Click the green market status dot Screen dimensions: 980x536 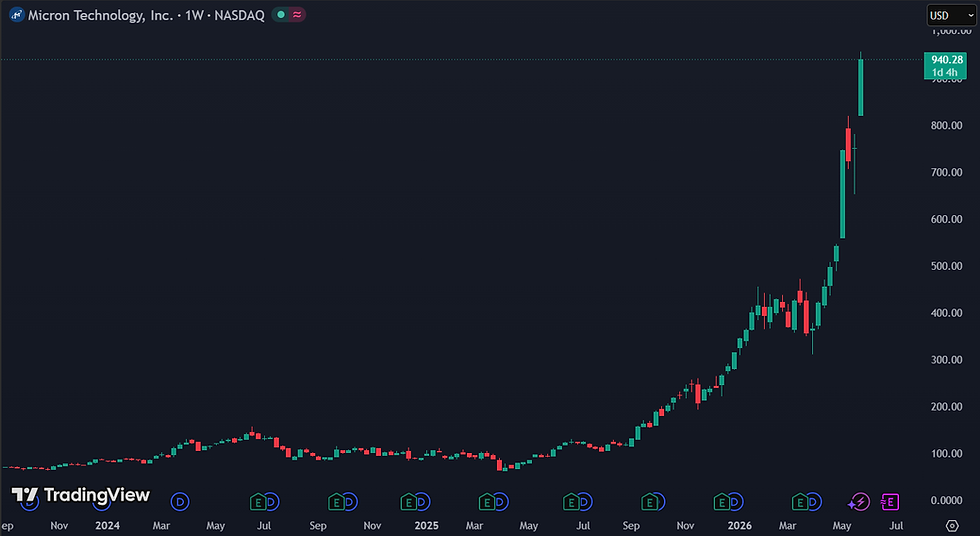(x=281, y=14)
